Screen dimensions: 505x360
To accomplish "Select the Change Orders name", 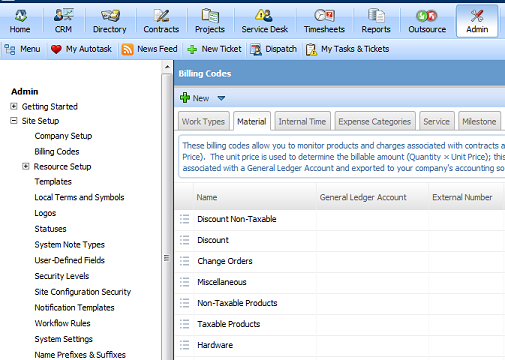I will coord(225,261).
